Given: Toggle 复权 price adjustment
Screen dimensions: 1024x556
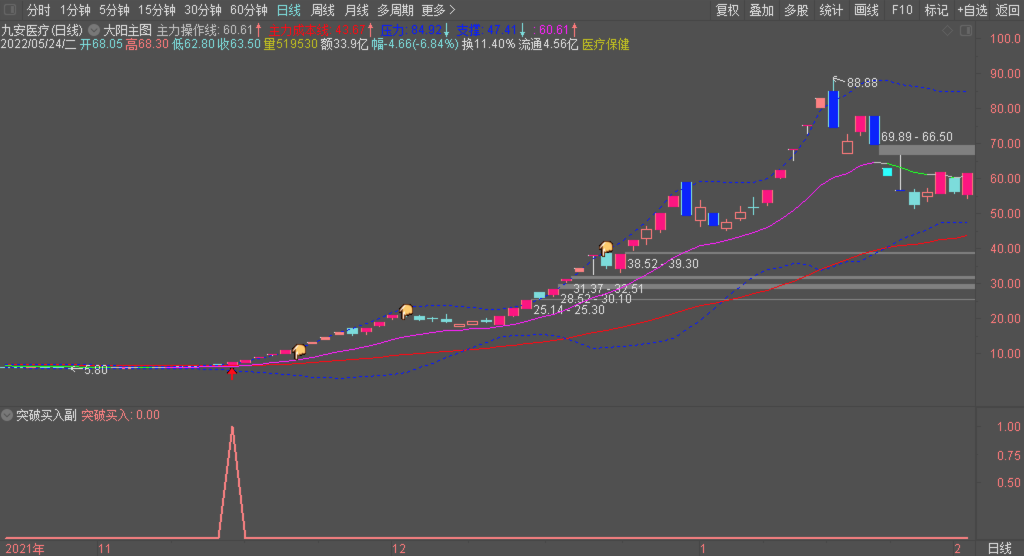Looking at the screenshot, I should (x=727, y=10).
